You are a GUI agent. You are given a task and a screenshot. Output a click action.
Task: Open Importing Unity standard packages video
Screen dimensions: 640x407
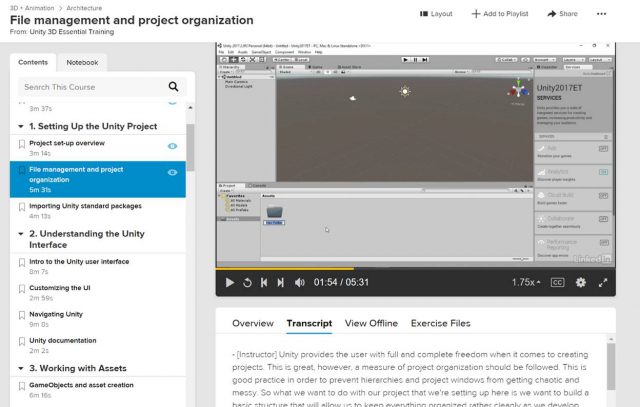[85, 206]
